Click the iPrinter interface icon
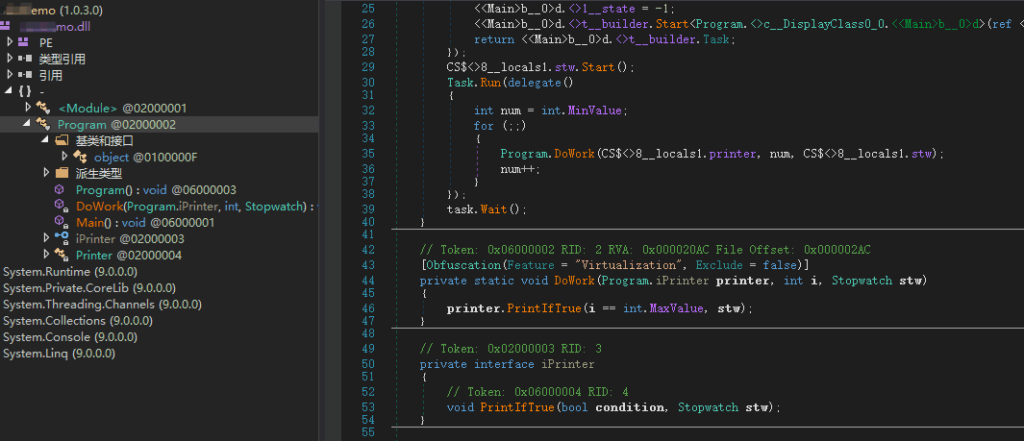This screenshot has height=441, width=1024. pos(61,238)
